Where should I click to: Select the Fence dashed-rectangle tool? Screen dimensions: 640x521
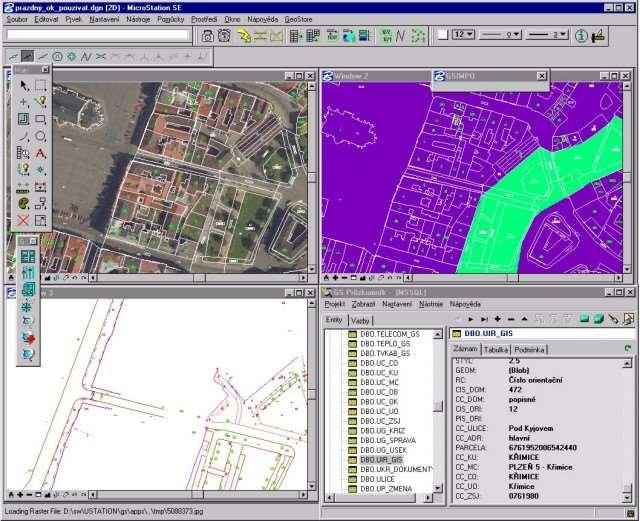pos(40,85)
